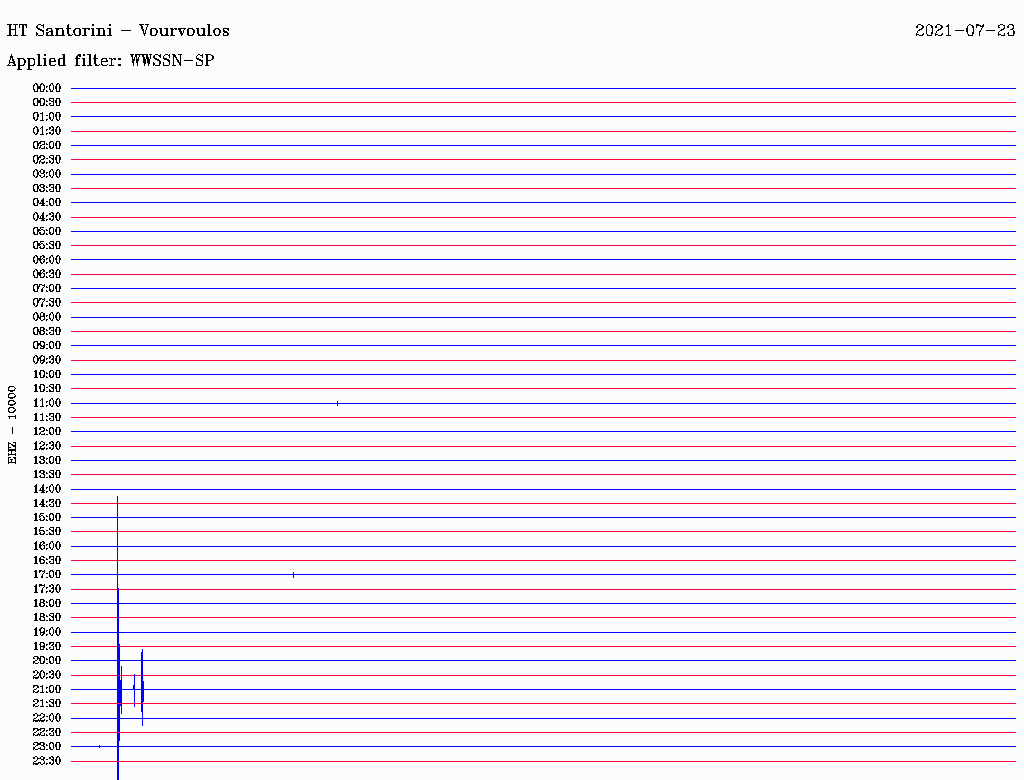This screenshot has width=1024, height=780.
Task: Click the station title 'HT Santorini – Vourvoulos'
Action: (118, 31)
